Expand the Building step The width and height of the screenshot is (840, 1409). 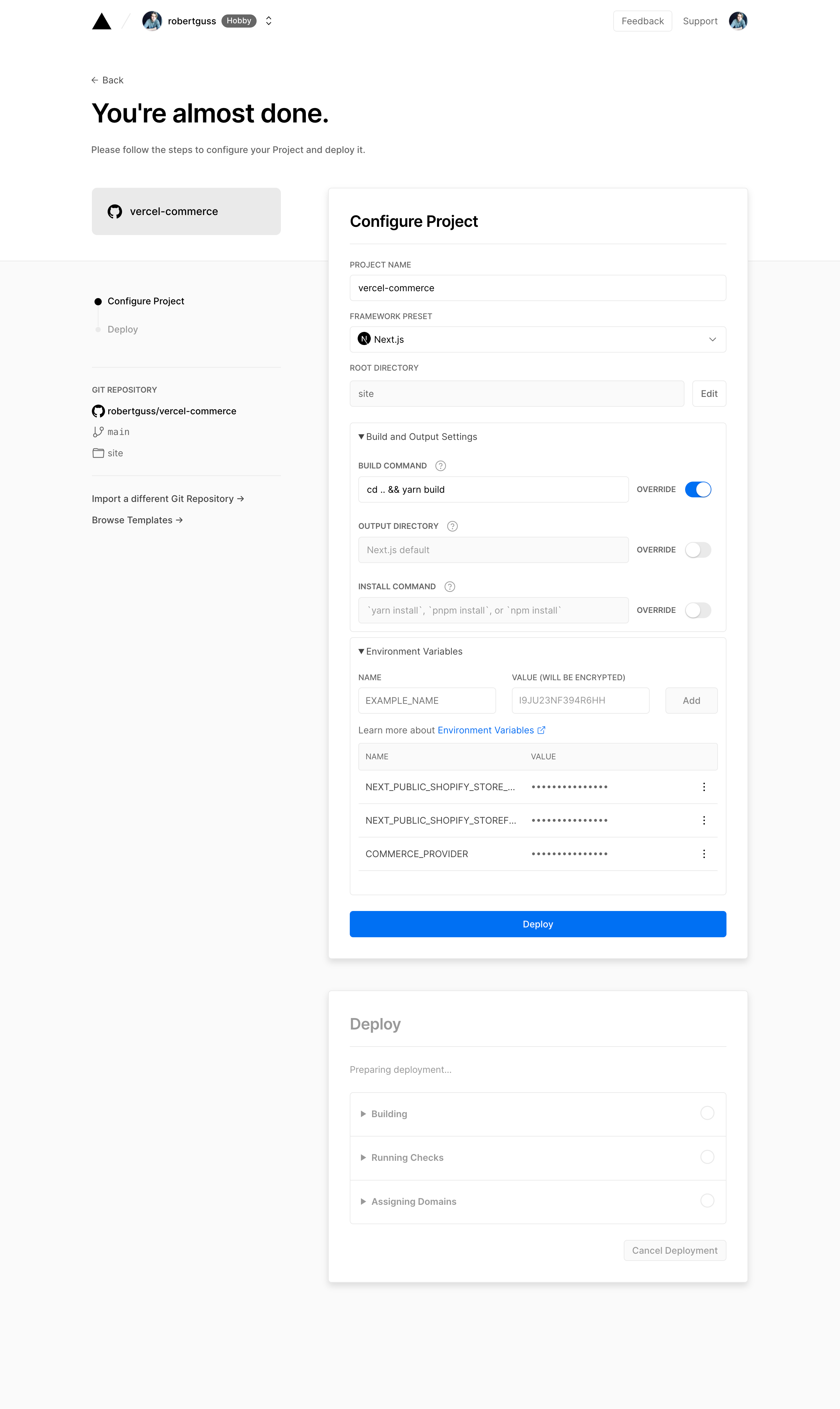tap(384, 1114)
